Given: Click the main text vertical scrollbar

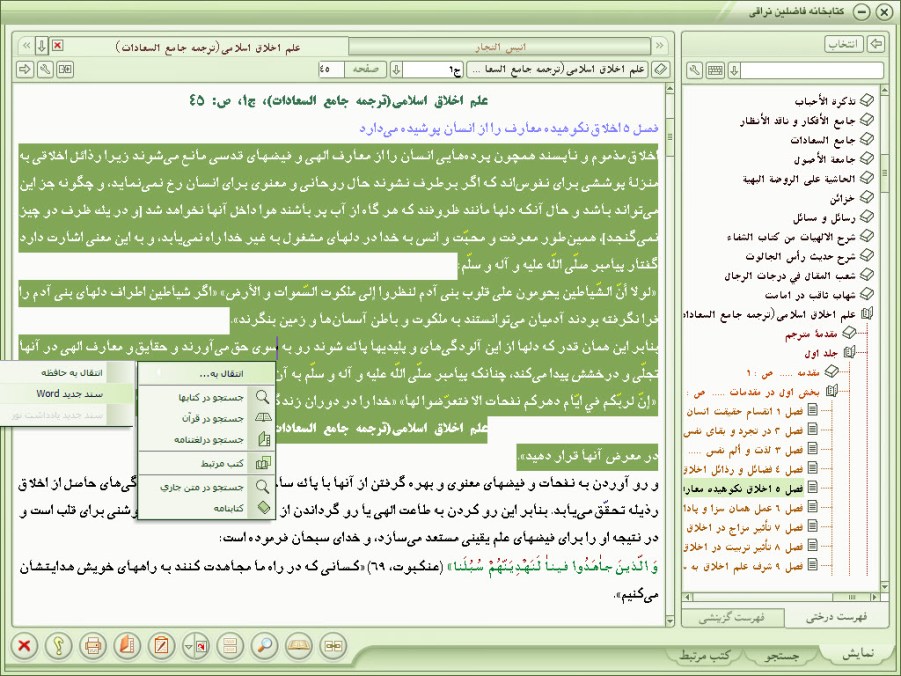Looking at the screenshot, I should (x=669, y=355).
